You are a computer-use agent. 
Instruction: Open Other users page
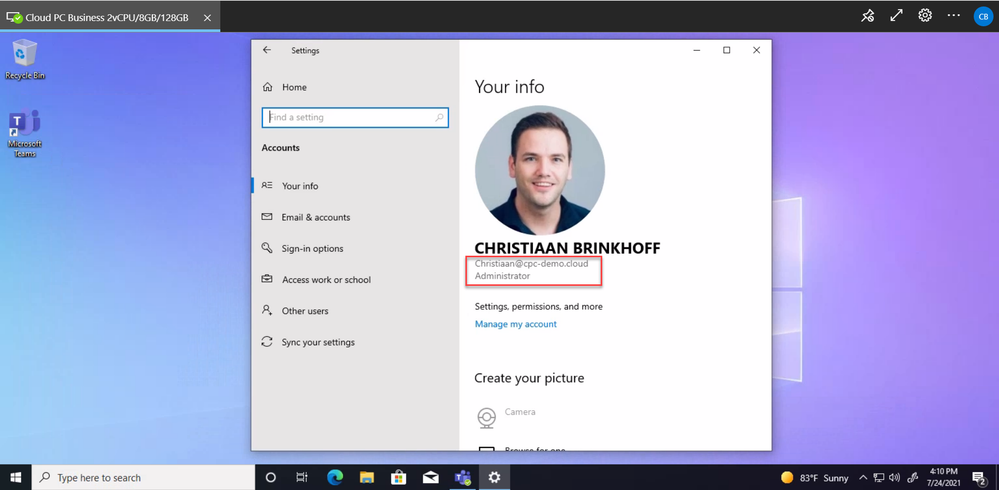[x=304, y=311]
